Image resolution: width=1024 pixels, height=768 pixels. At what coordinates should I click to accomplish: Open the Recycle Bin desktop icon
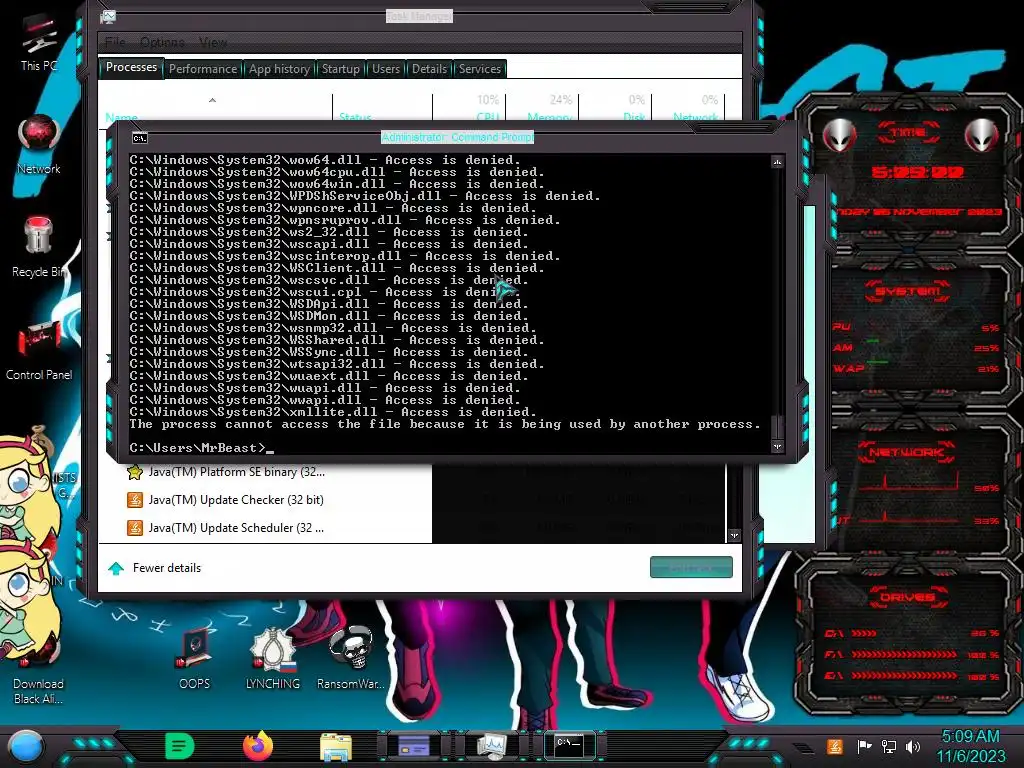(39, 245)
